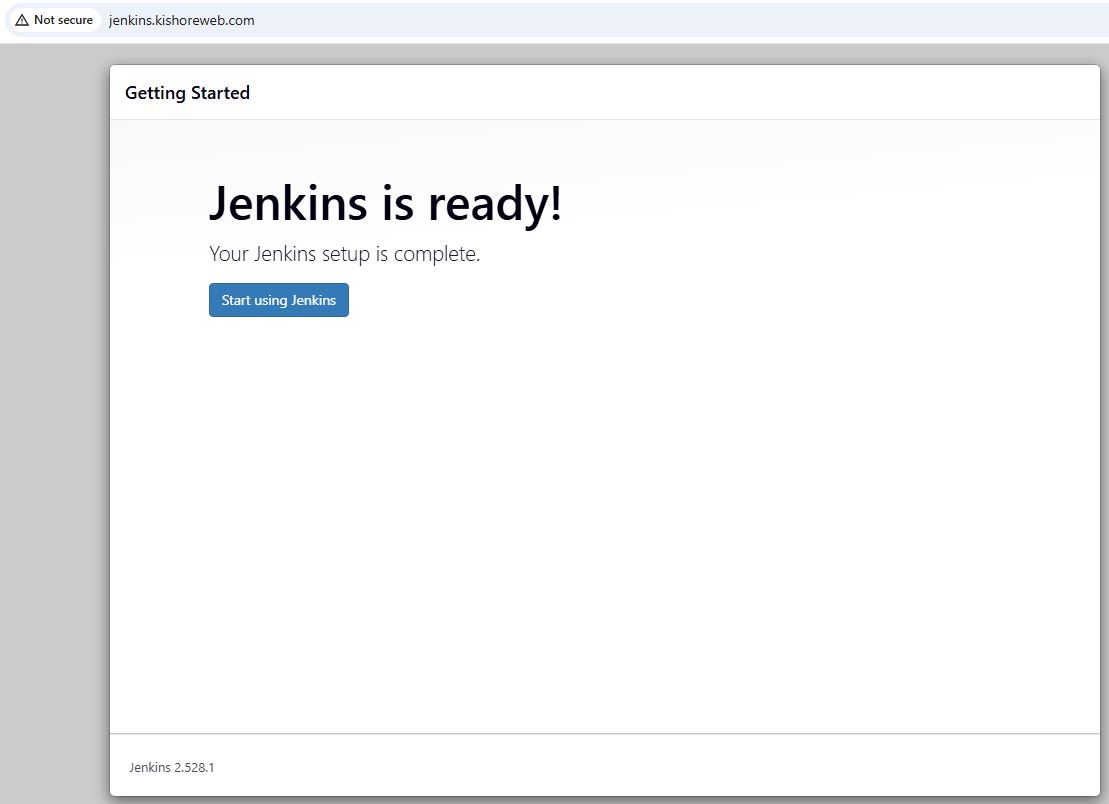Click the Jenkins is ready! heading

pos(385,204)
